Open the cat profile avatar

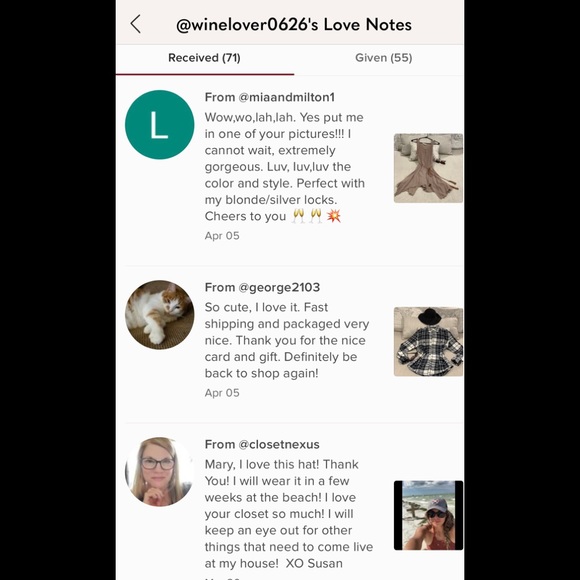tap(159, 315)
